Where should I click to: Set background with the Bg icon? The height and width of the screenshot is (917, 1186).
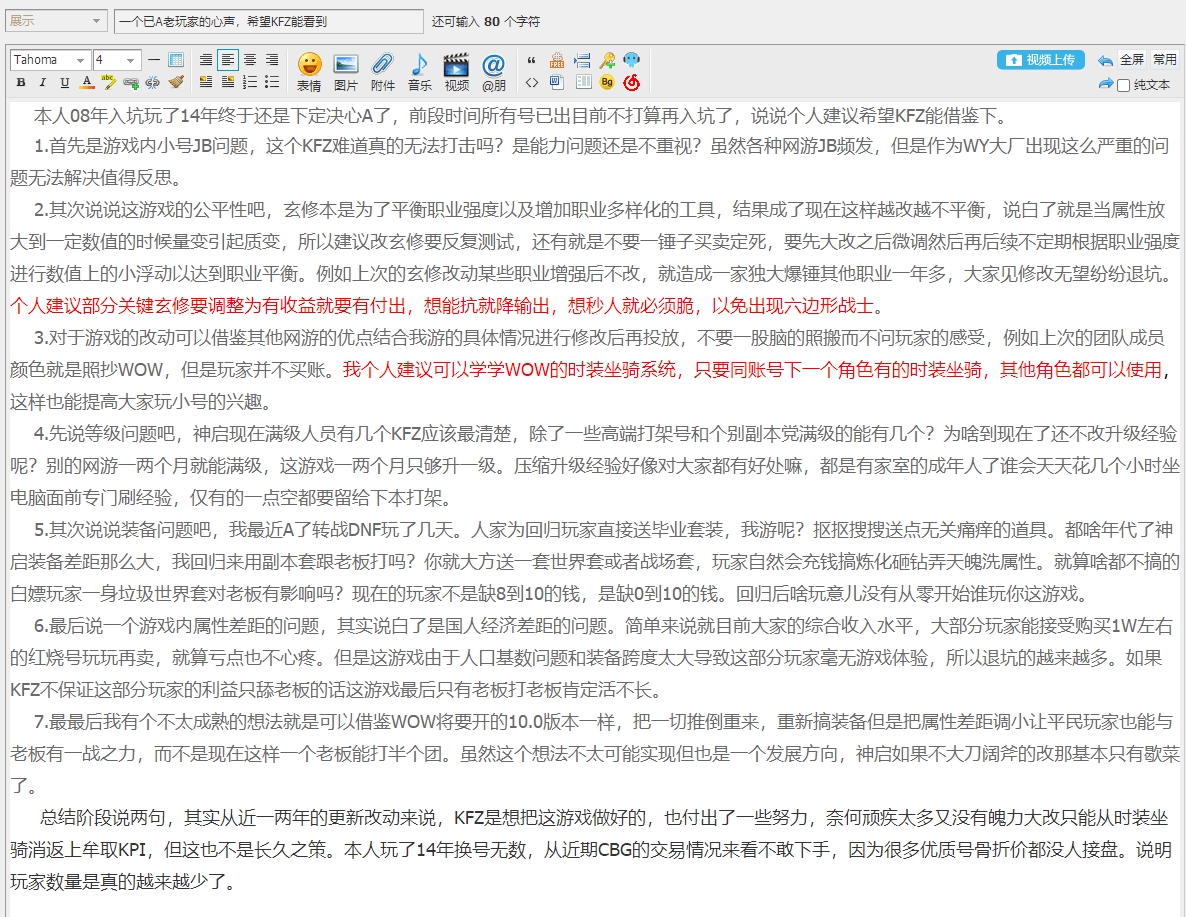click(607, 82)
